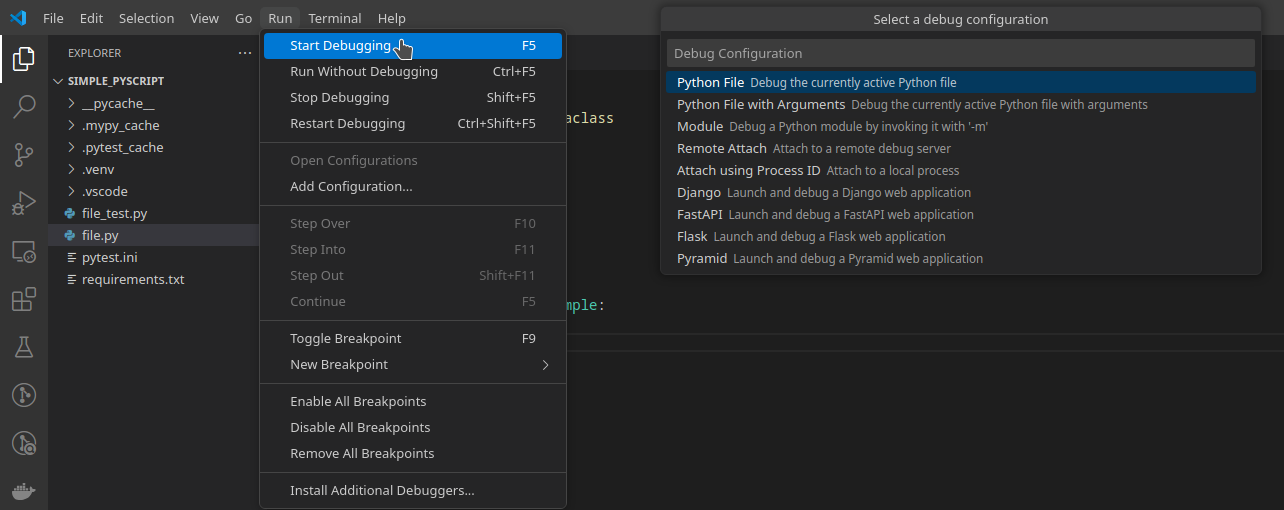Select Attach using Process ID
The height and width of the screenshot is (510, 1284).
click(961, 170)
